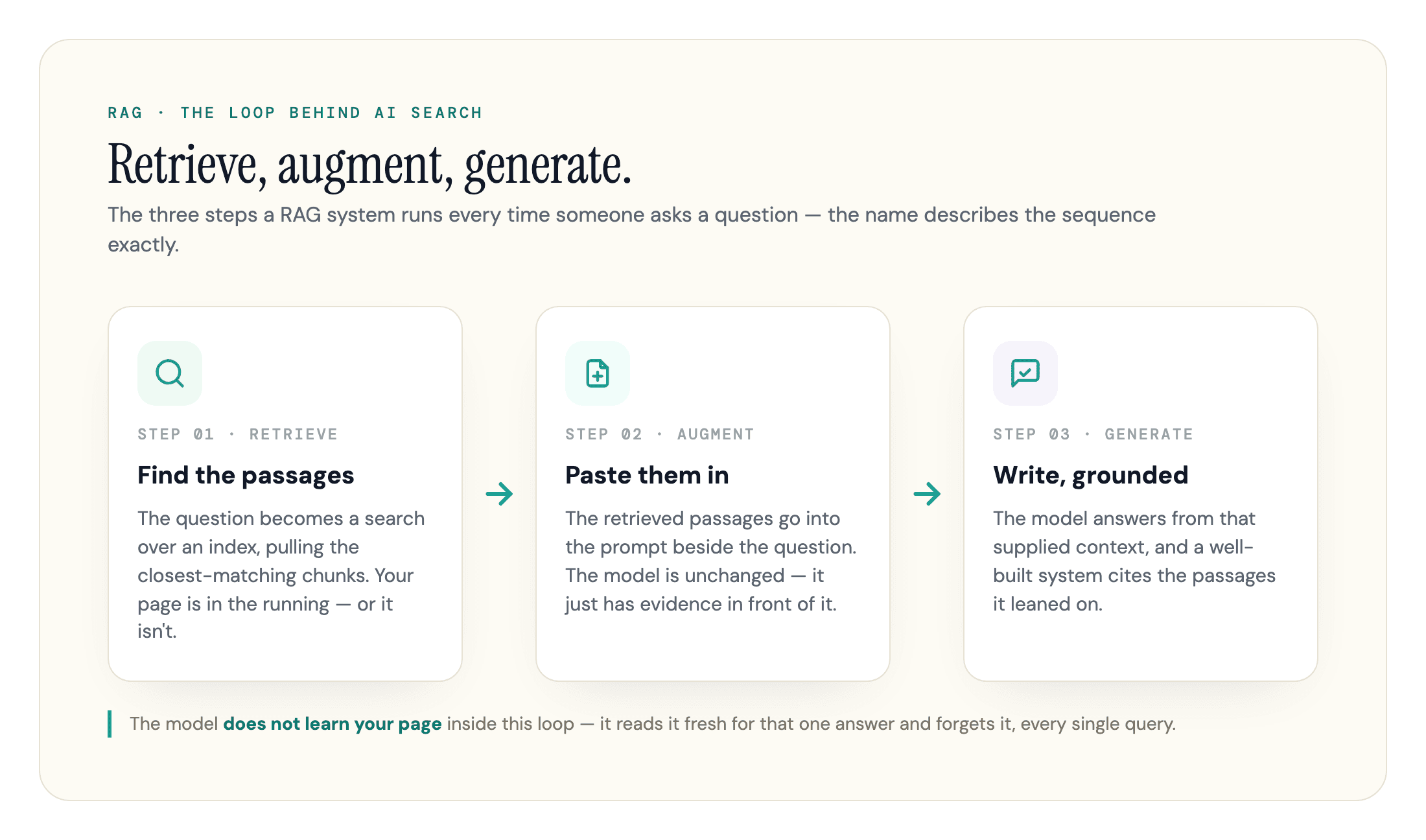Click the Retrieve card description paragraph
The height and width of the screenshot is (840, 1426).
point(281,574)
